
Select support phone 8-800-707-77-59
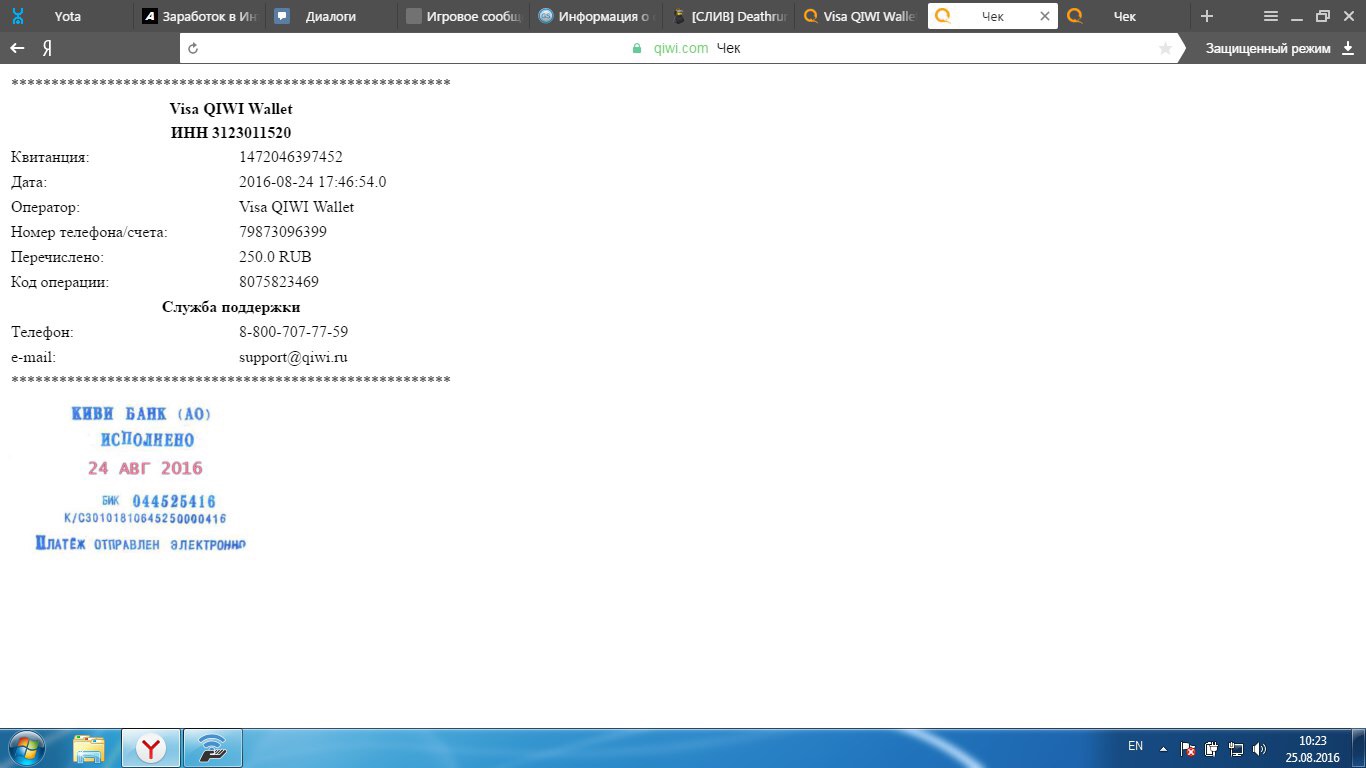[x=293, y=332]
